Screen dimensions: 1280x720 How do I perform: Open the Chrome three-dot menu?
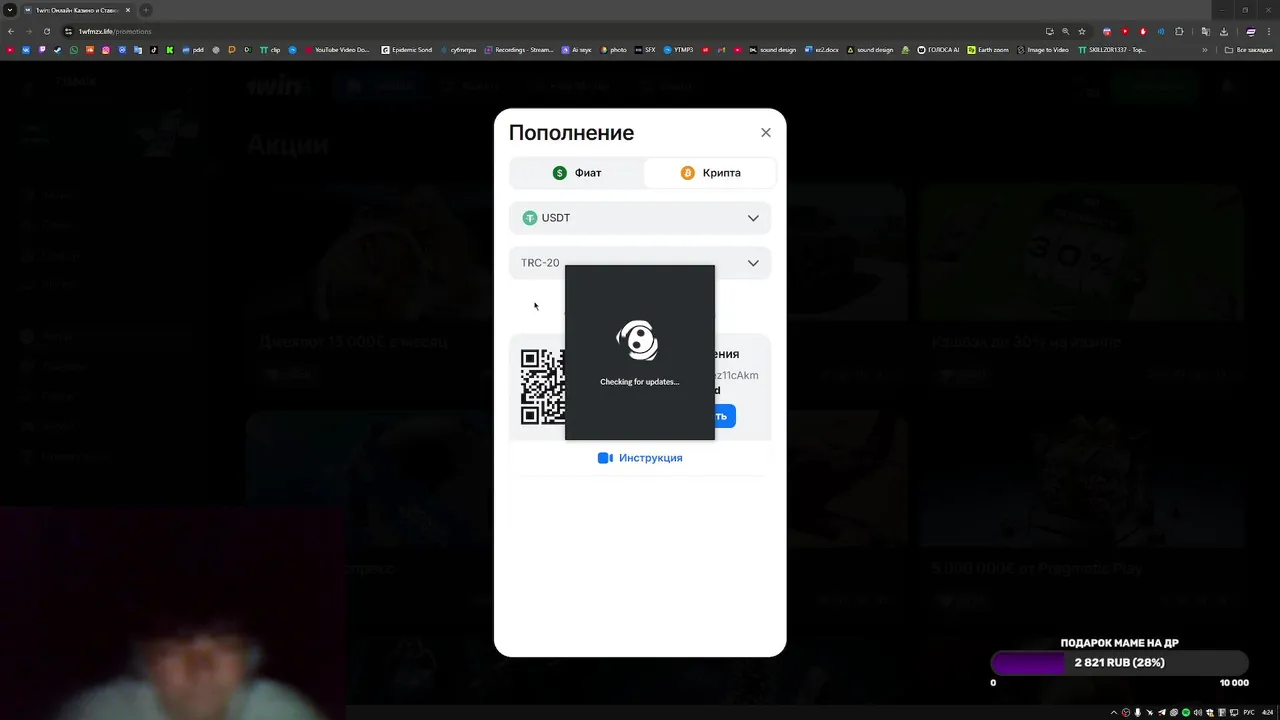[1269, 31]
